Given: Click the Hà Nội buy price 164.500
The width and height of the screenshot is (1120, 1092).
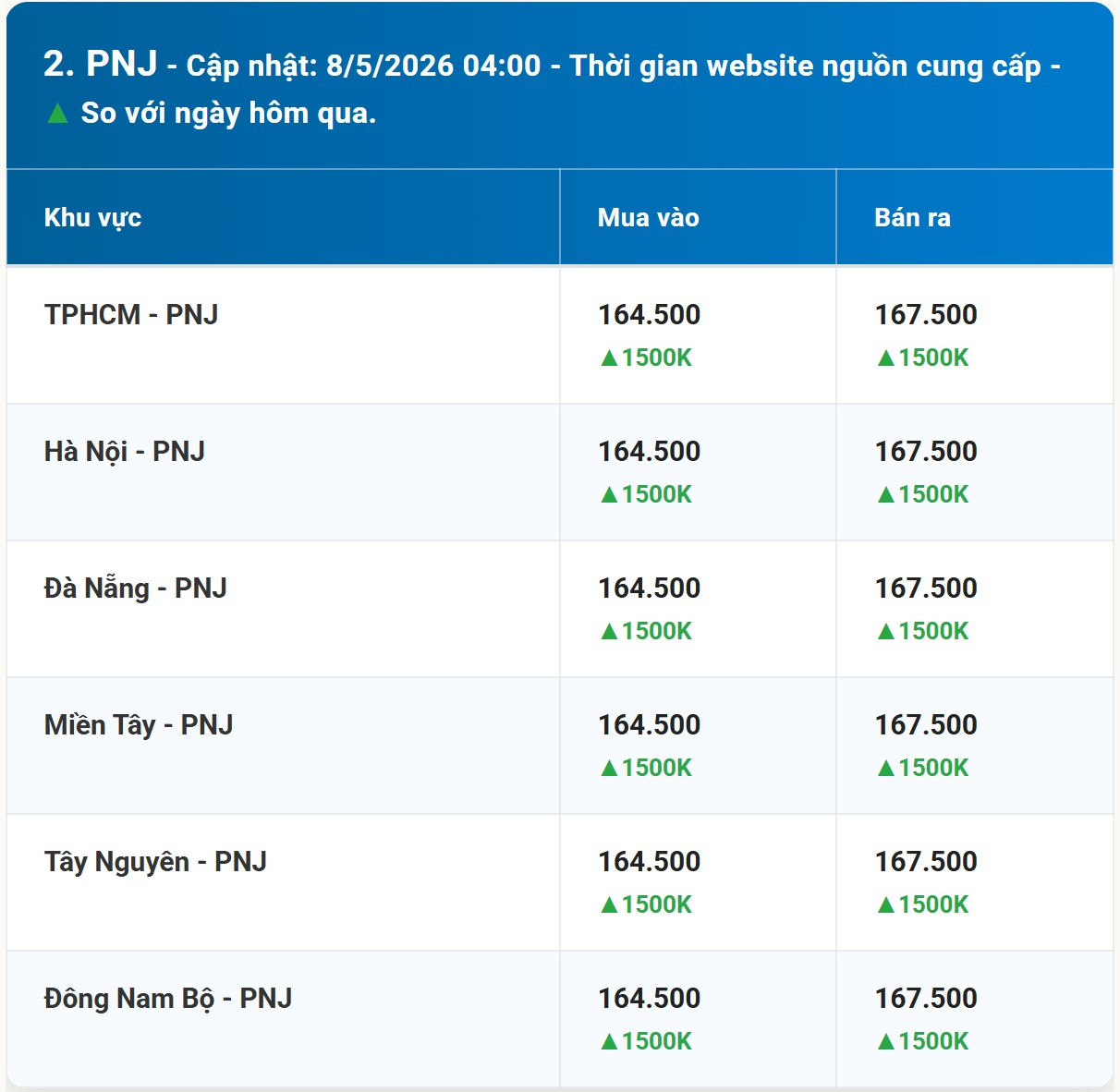Looking at the screenshot, I should coord(650,451).
